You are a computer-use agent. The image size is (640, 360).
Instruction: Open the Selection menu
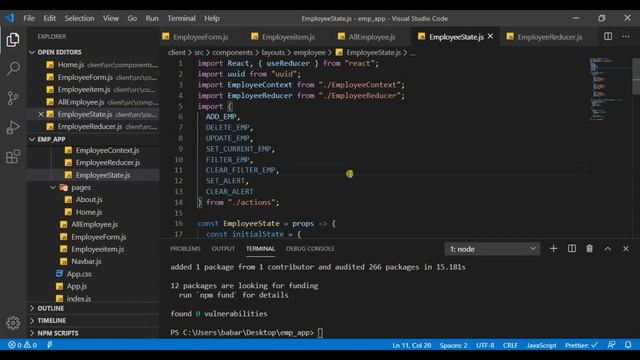[79, 18]
